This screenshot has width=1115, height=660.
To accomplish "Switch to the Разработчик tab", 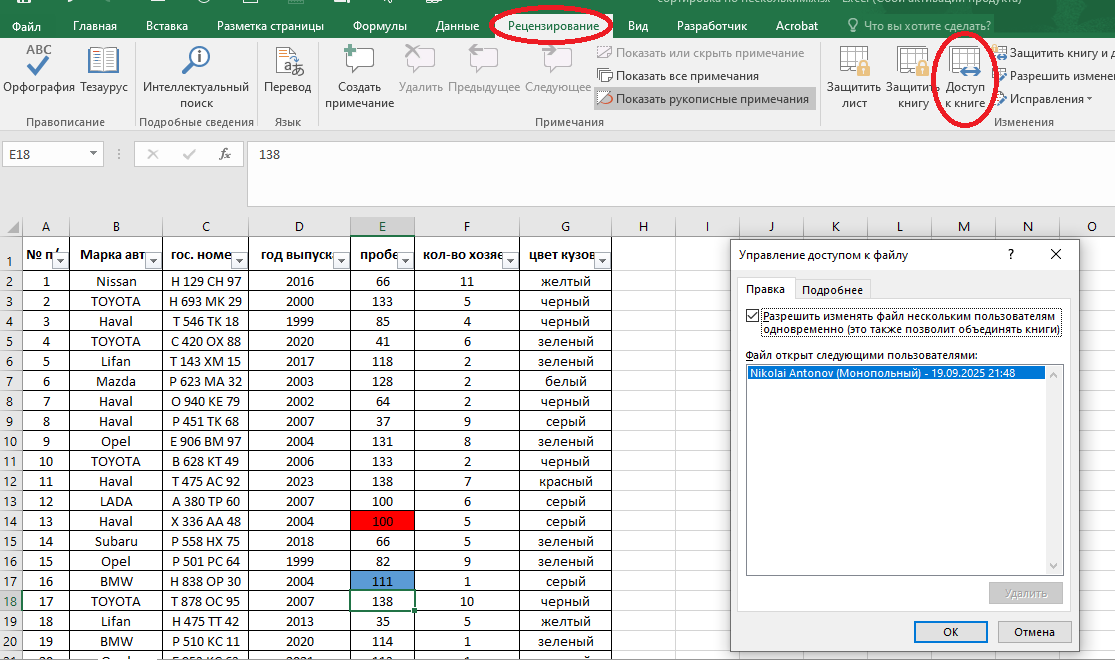I will 712,26.
